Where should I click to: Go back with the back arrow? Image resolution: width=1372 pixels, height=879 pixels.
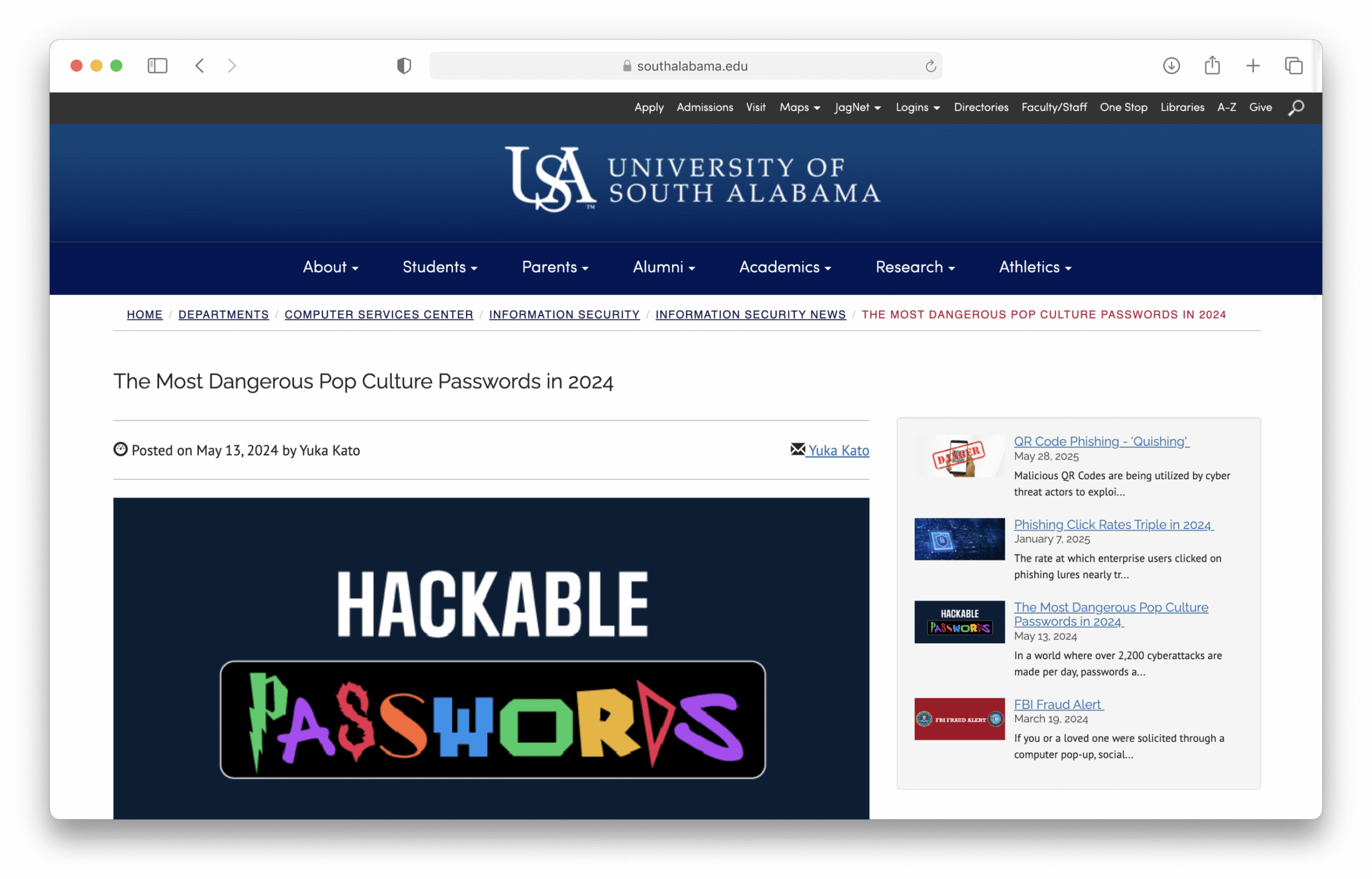200,65
